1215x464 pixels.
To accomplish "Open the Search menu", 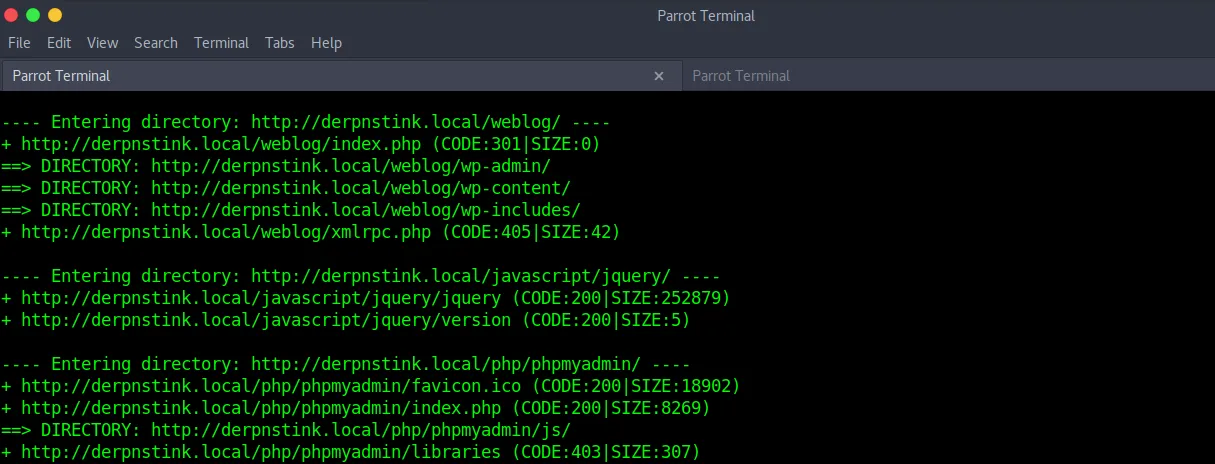I will pos(156,43).
